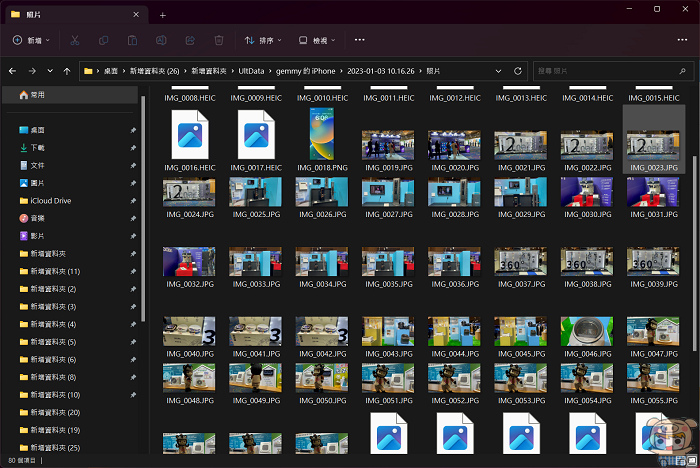The height and width of the screenshot is (468, 700).
Task: Open a new tab with plus button
Action: click(x=163, y=15)
